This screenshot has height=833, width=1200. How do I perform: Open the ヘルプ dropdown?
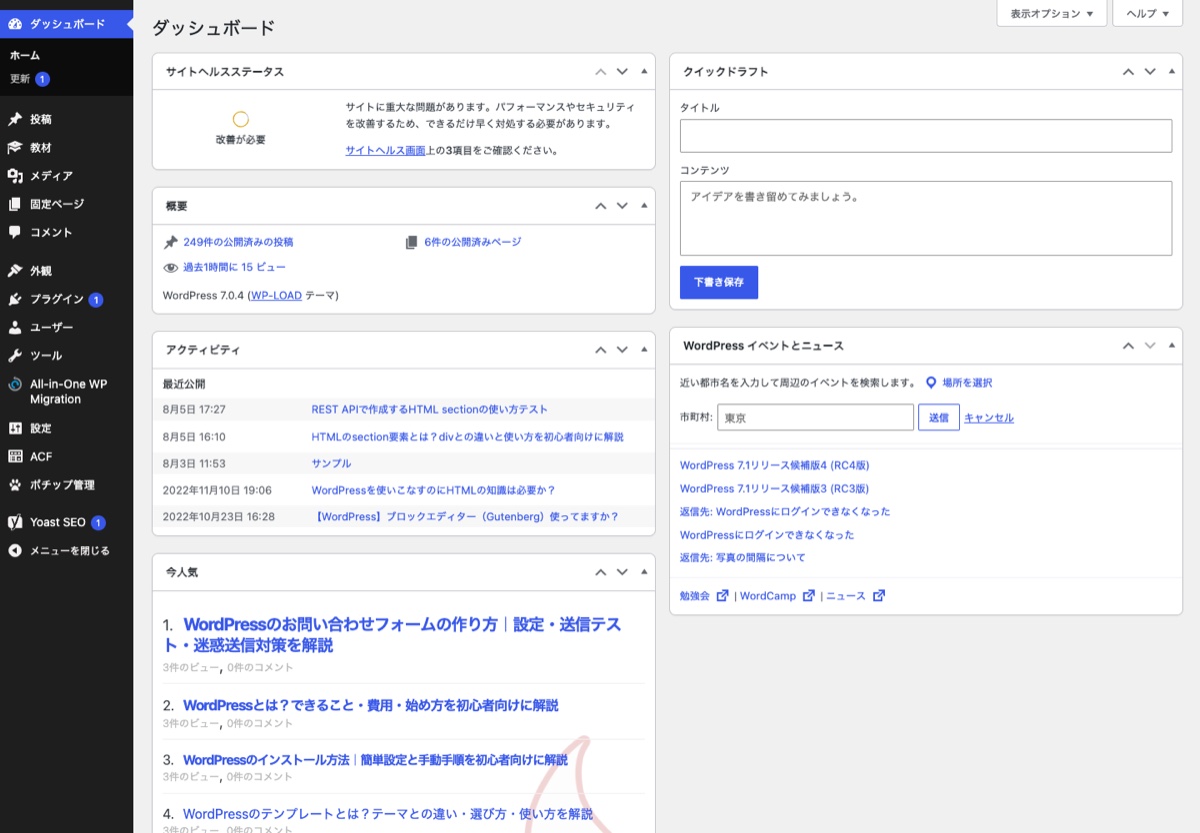[1147, 14]
